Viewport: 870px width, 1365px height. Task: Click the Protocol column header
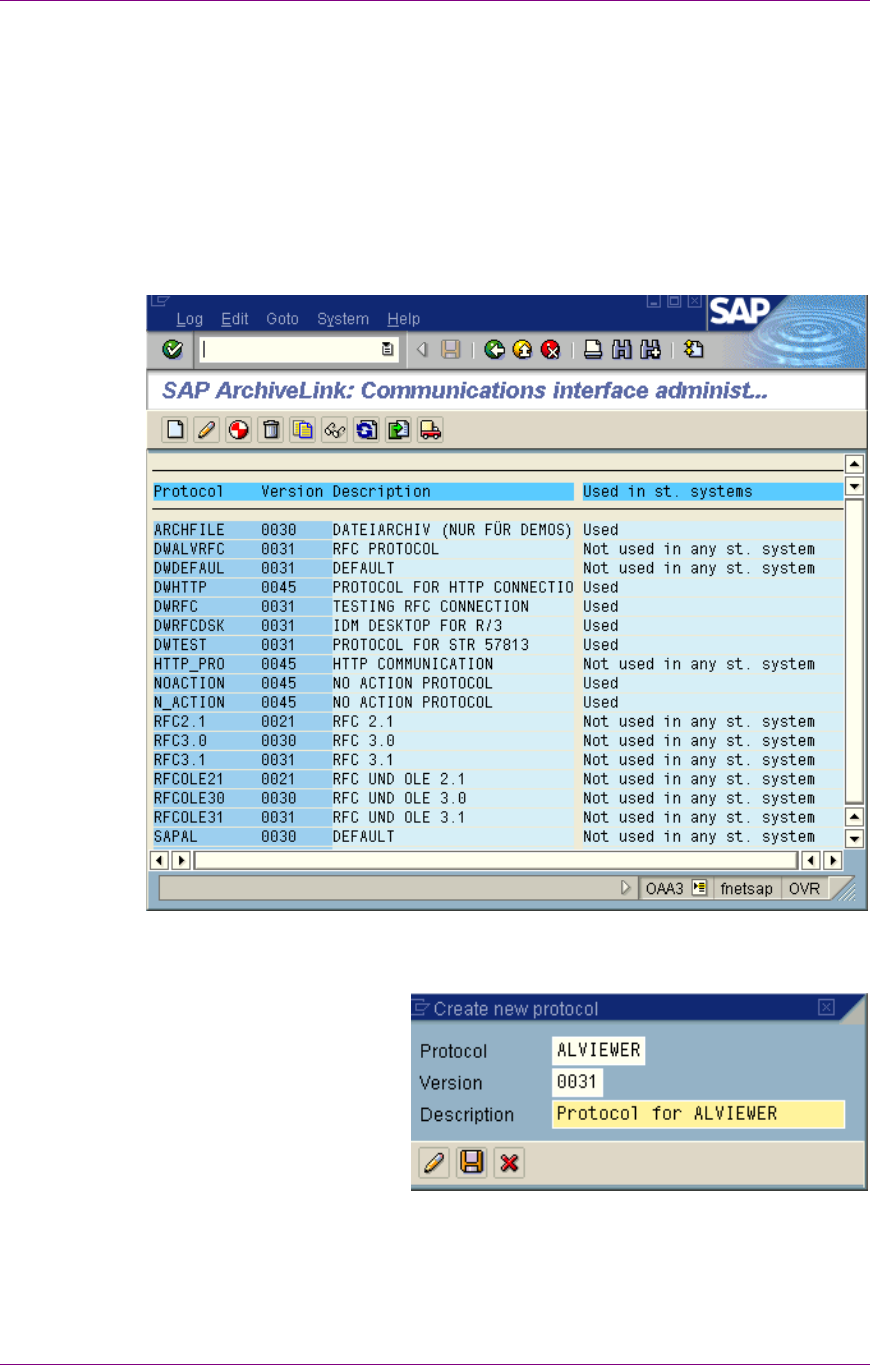(188, 492)
